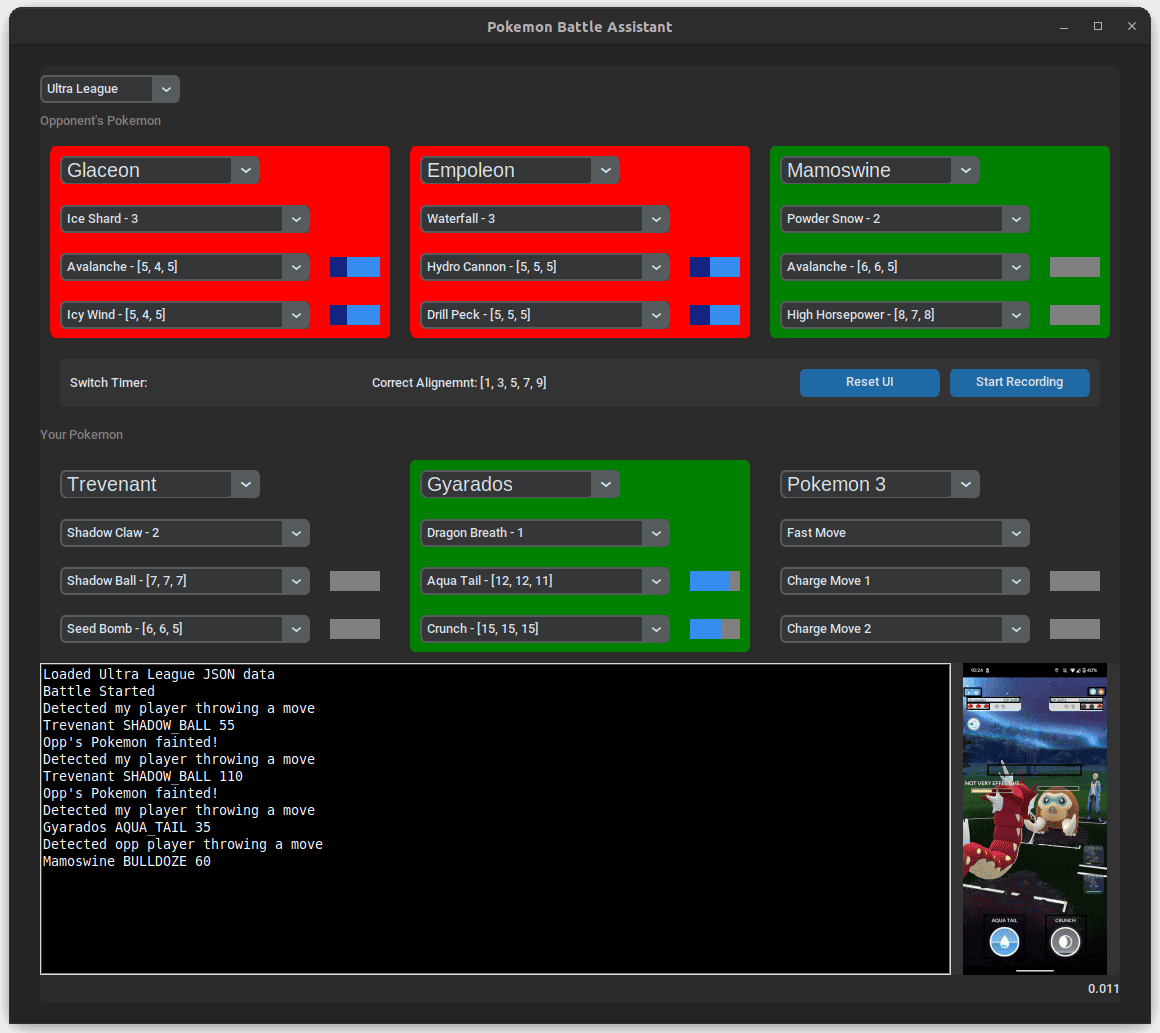
Task: Click the Correct Alignment values text
Action: [459, 383]
